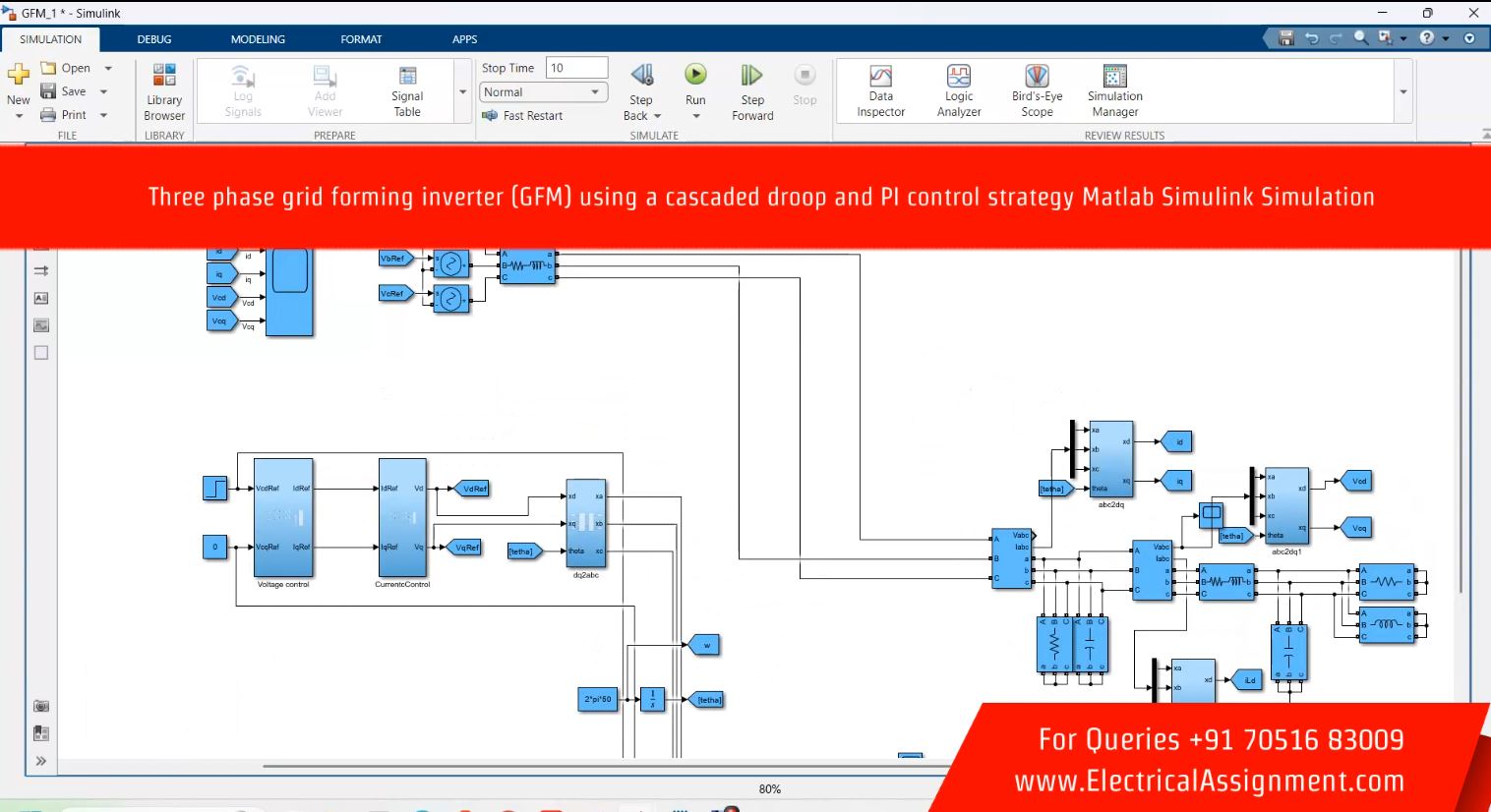This screenshot has height=812, width=1491.
Task: Open the Normal simulation mode dropdown
Action: pyautogui.click(x=543, y=92)
